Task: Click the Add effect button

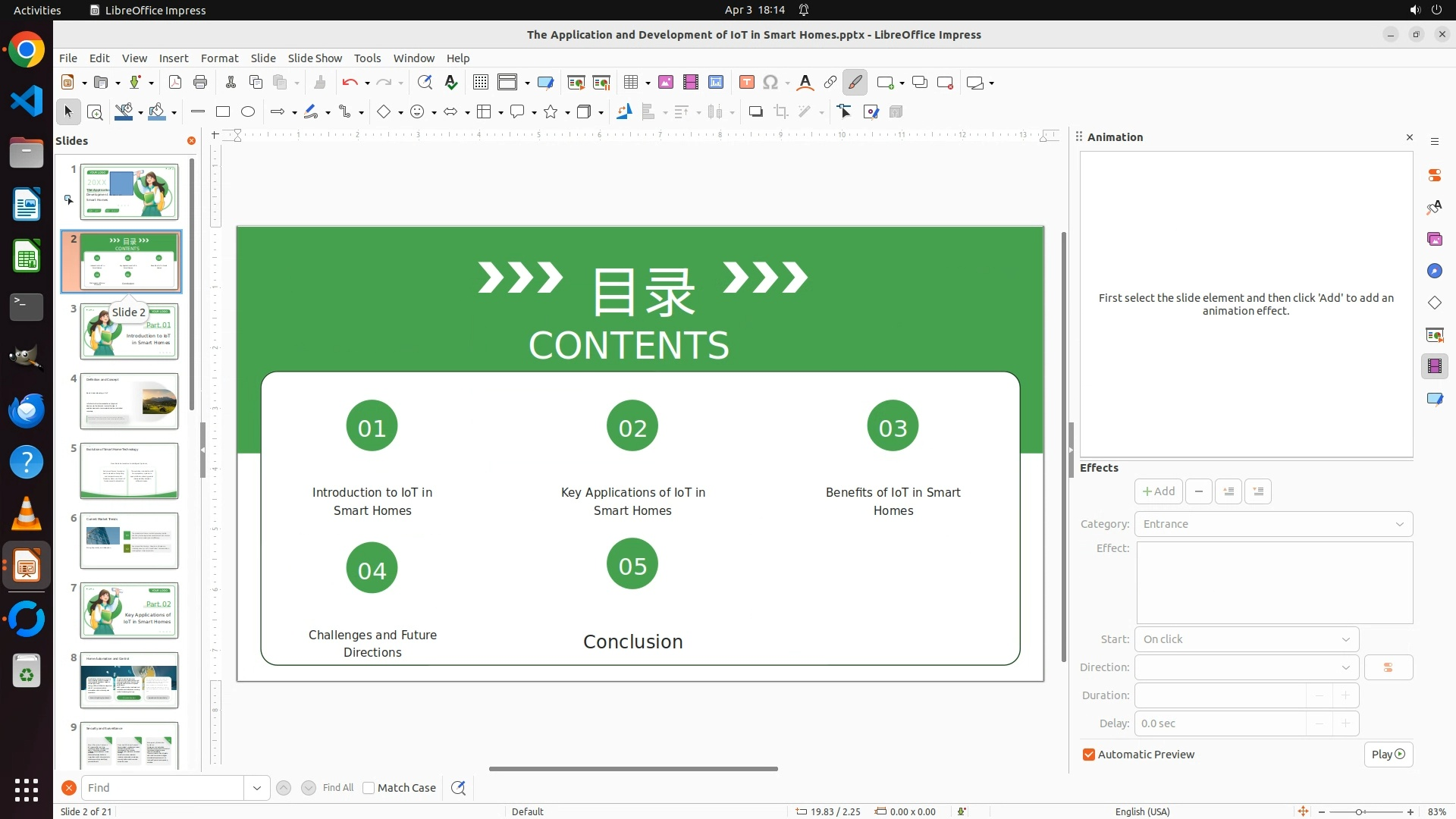Action: (x=1158, y=491)
